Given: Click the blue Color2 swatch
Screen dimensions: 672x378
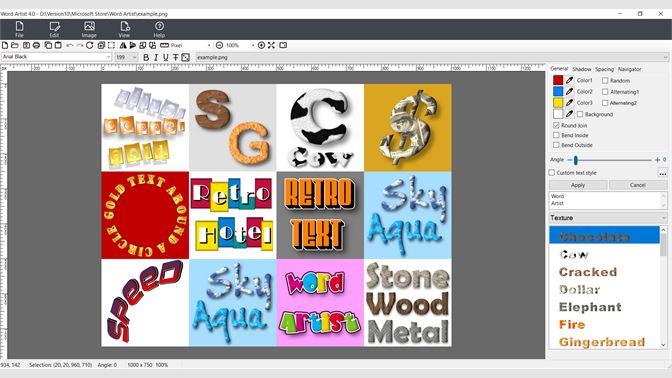Looking at the screenshot, I should (558, 91).
